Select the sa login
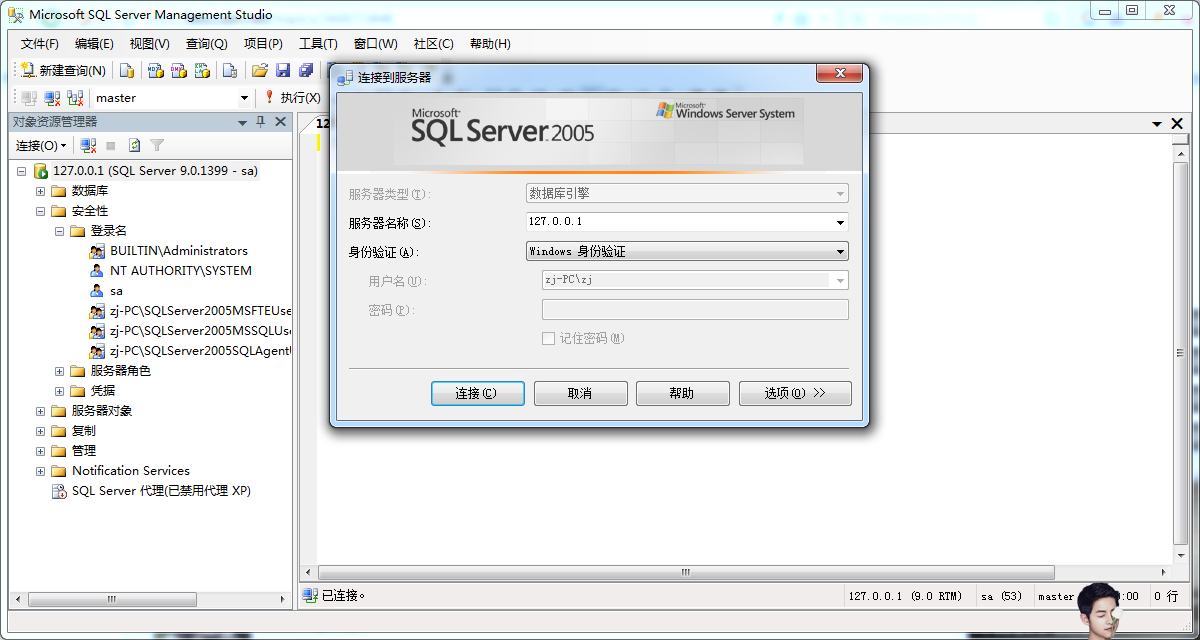This screenshot has height=640, width=1200. (x=116, y=291)
